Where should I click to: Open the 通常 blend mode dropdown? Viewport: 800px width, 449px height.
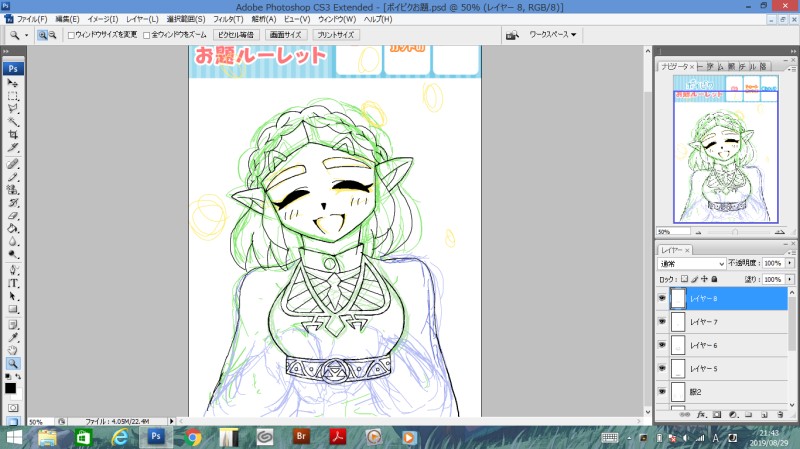(x=691, y=263)
